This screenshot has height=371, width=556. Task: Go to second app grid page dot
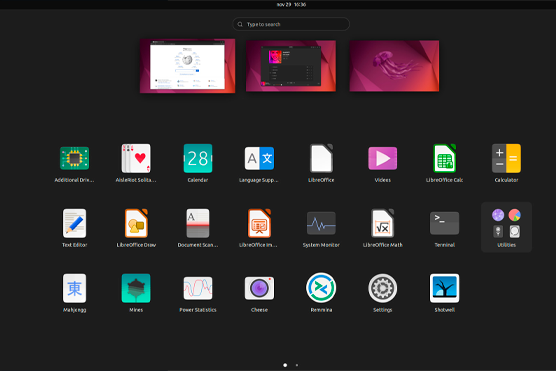297,365
